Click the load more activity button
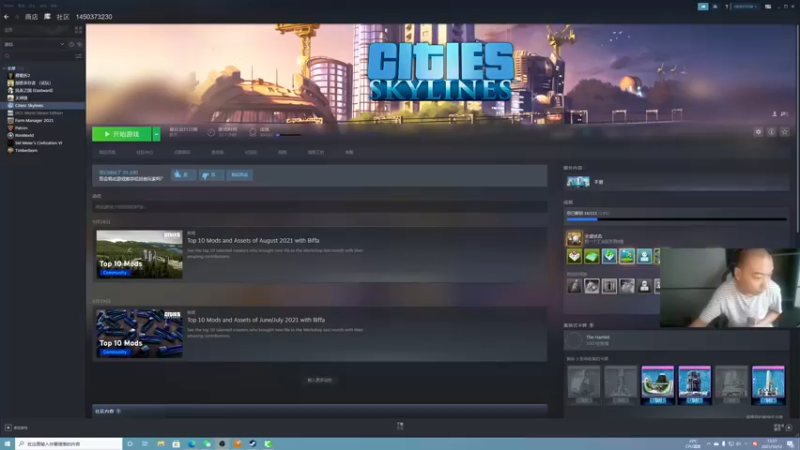The height and width of the screenshot is (450, 800). click(319, 380)
